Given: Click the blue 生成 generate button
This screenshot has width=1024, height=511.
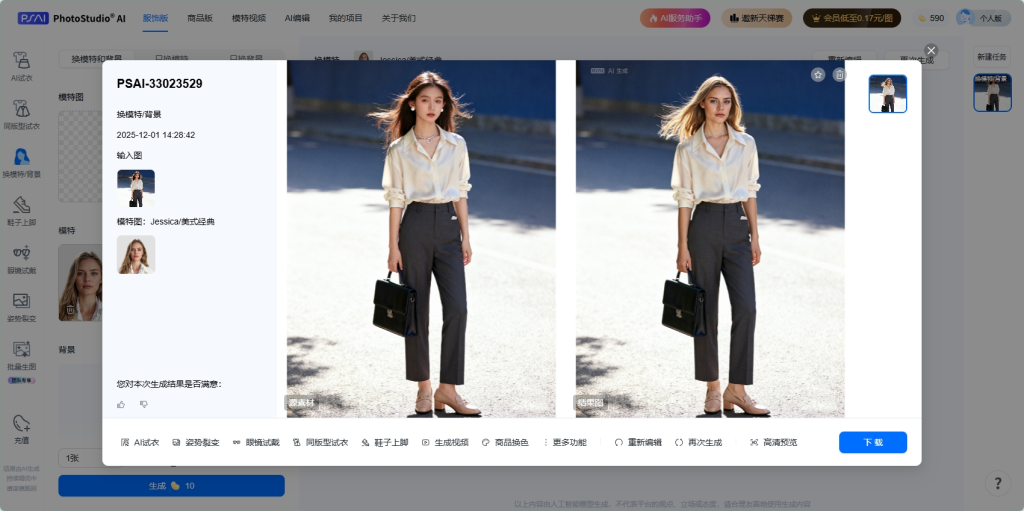Looking at the screenshot, I should 171,486.
